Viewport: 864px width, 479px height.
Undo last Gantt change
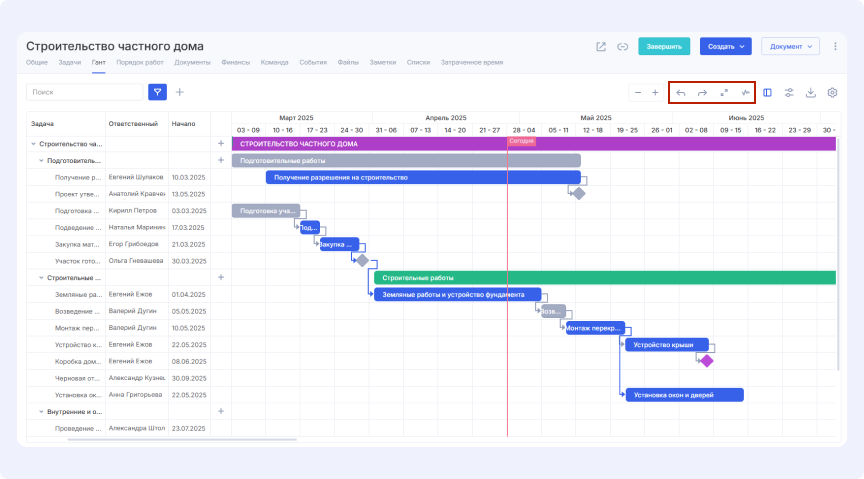coord(681,93)
